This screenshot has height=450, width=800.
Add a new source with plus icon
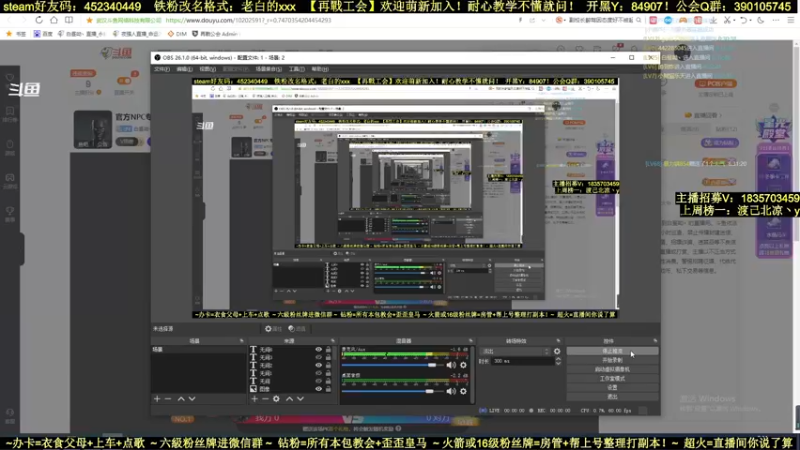[255, 399]
